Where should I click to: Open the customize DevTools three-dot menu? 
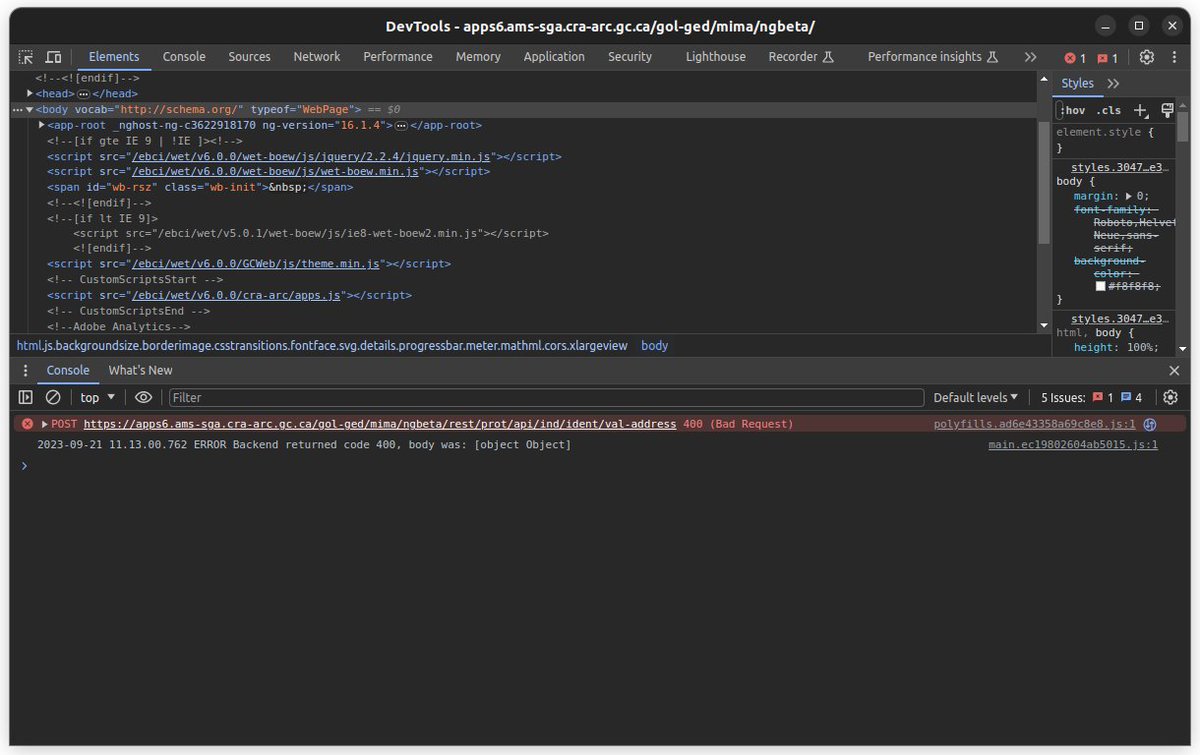click(x=1173, y=57)
